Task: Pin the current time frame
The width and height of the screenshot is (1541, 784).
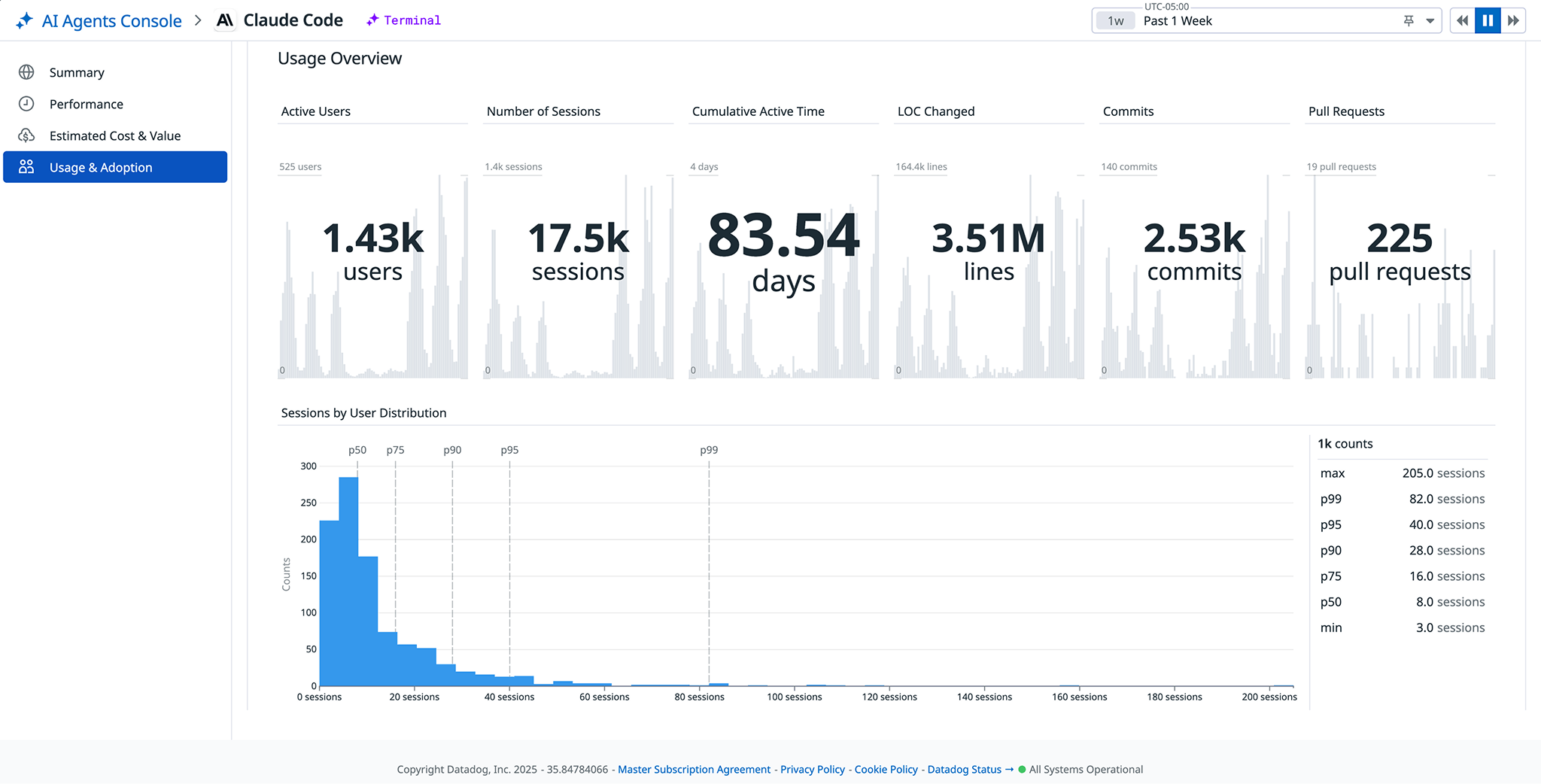Action: point(1407,20)
